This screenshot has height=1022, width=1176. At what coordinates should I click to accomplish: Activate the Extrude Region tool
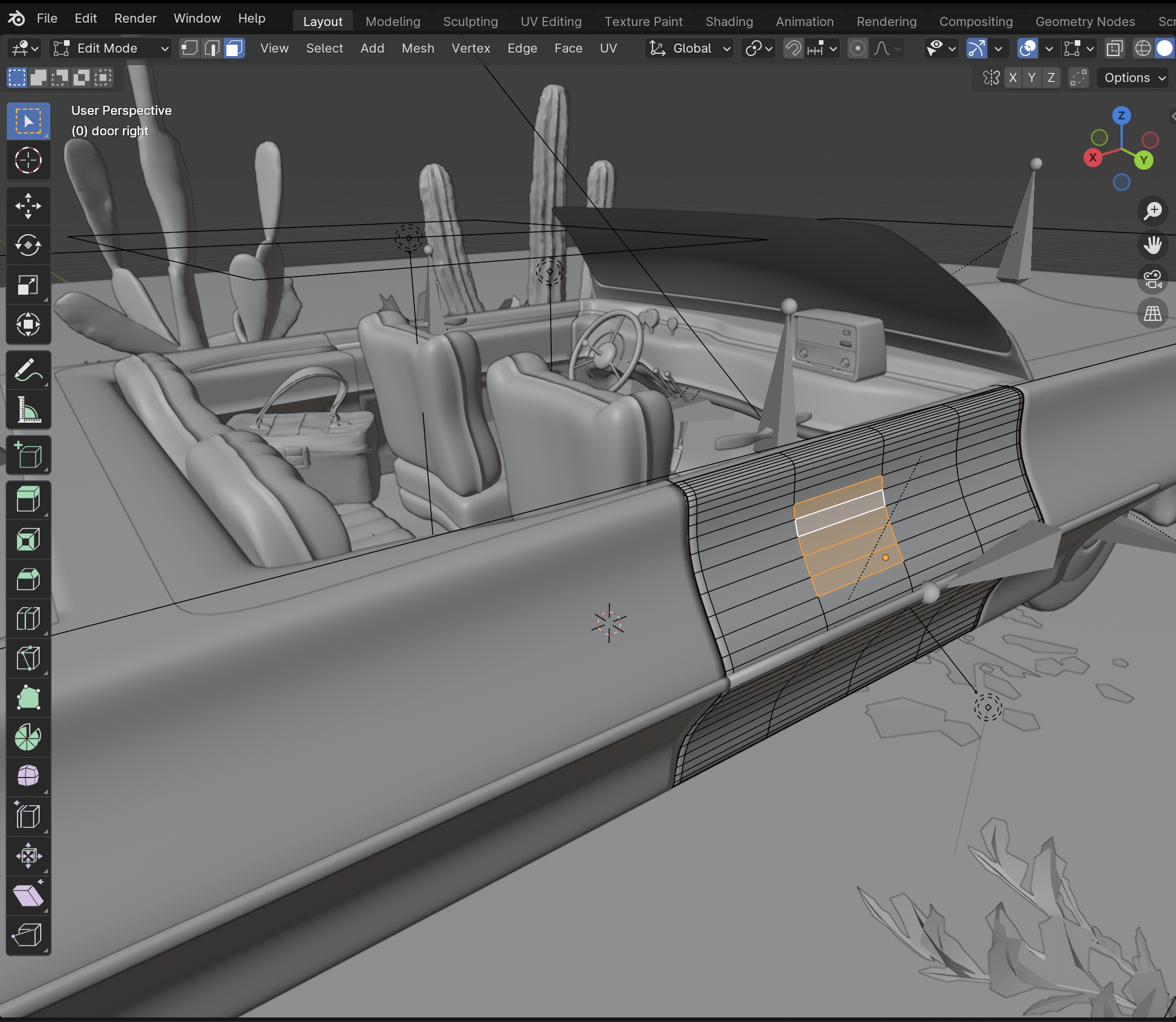click(28, 500)
